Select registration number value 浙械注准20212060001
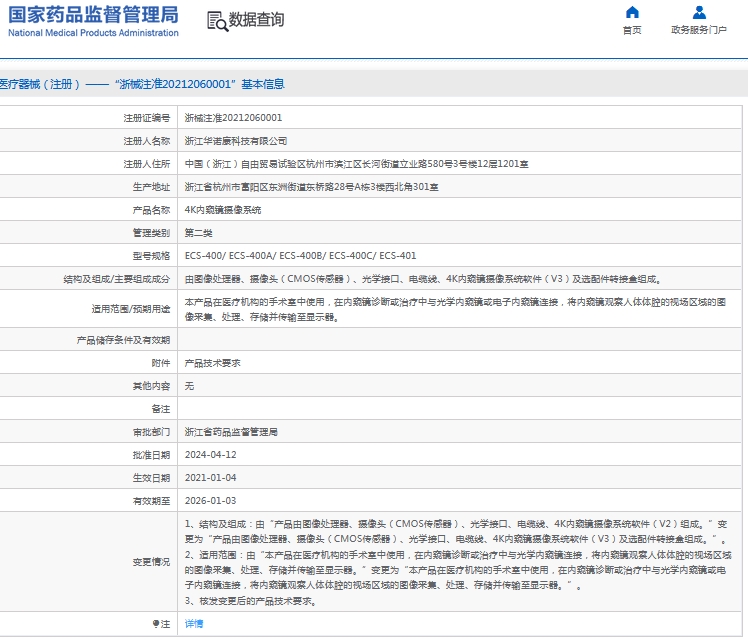Image resolution: width=748 pixels, height=640 pixels. click(x=233, y=118)
